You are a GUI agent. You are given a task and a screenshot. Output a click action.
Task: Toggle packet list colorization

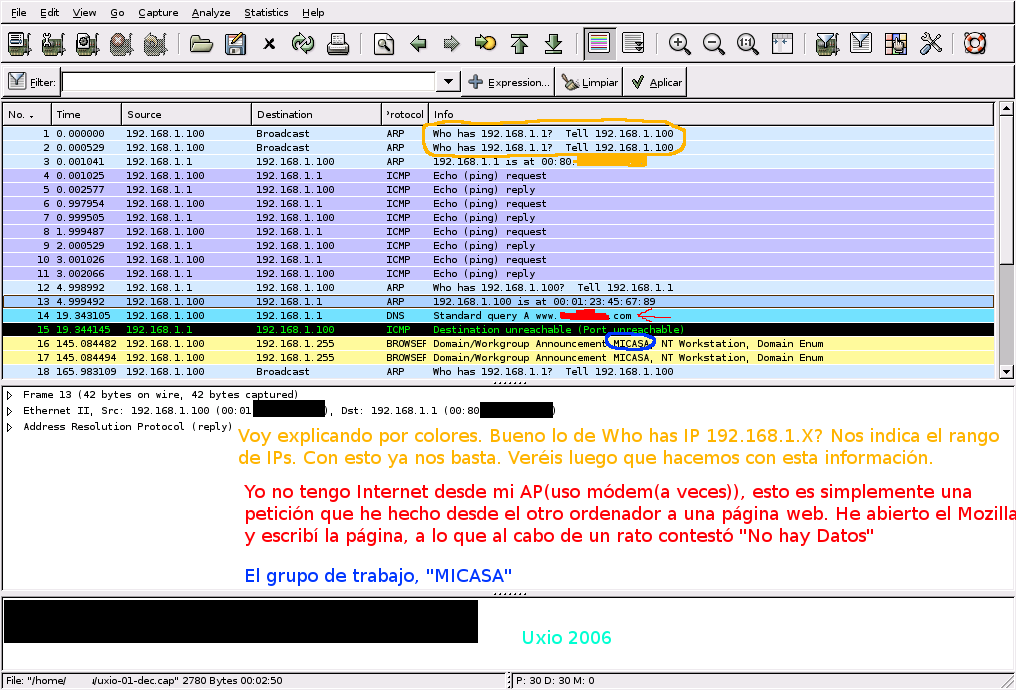point(599,44)
